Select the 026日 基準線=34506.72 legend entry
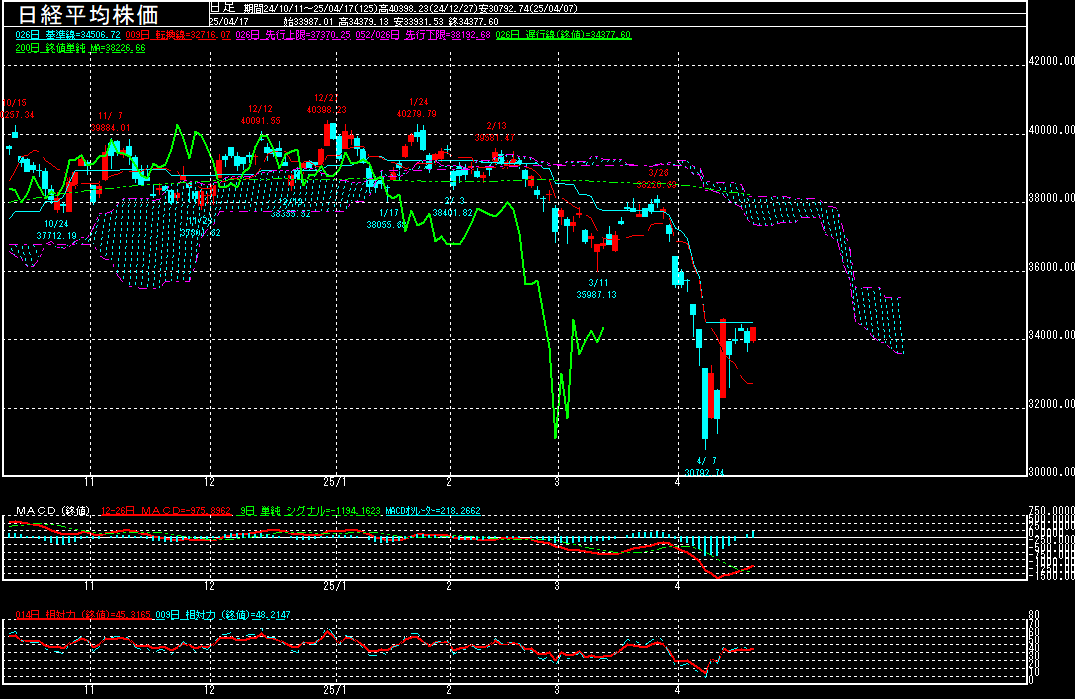This screenshot has height=699, width=1076. 68,35
